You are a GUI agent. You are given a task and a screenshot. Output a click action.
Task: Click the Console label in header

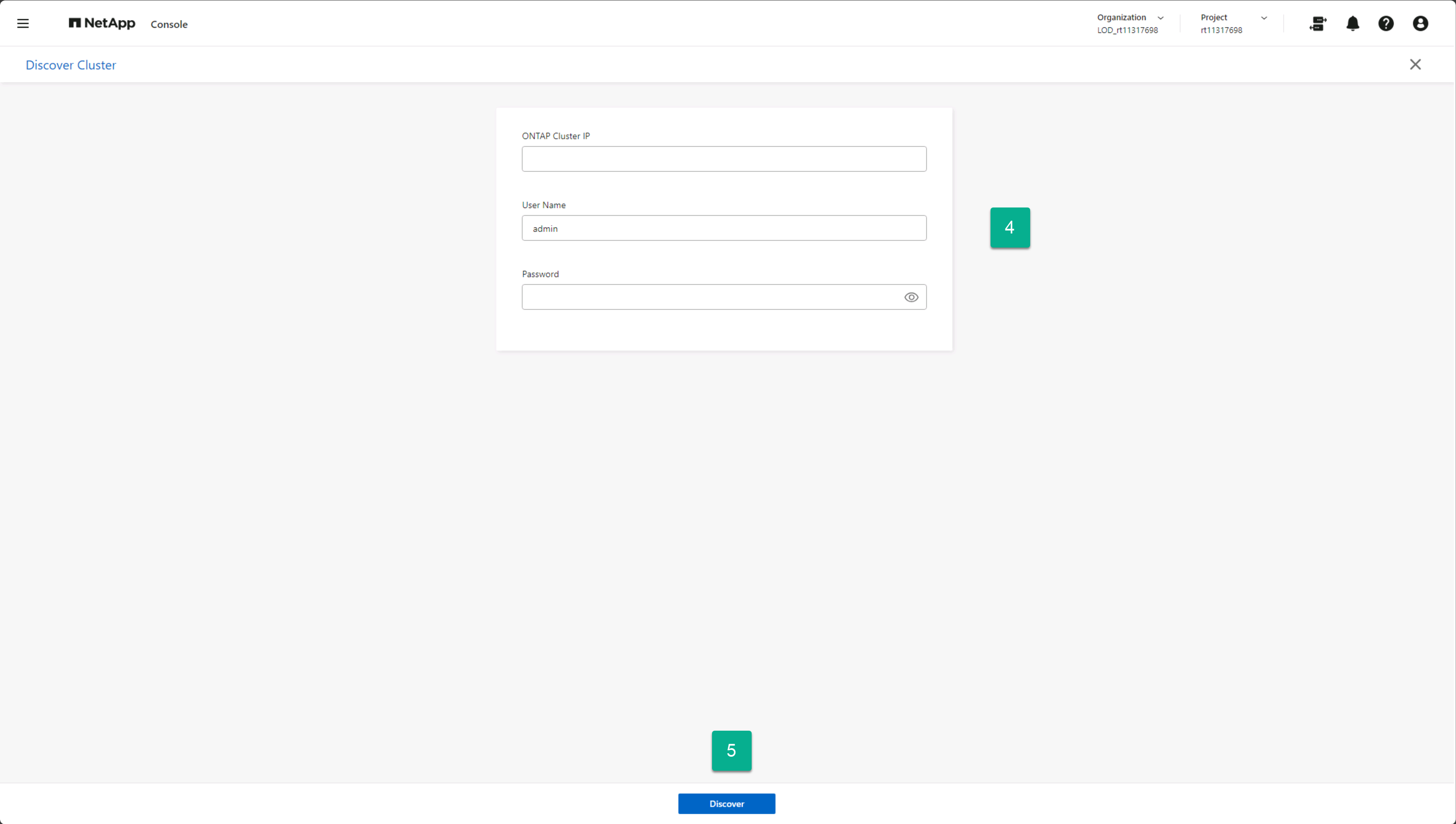click(169, 24)
